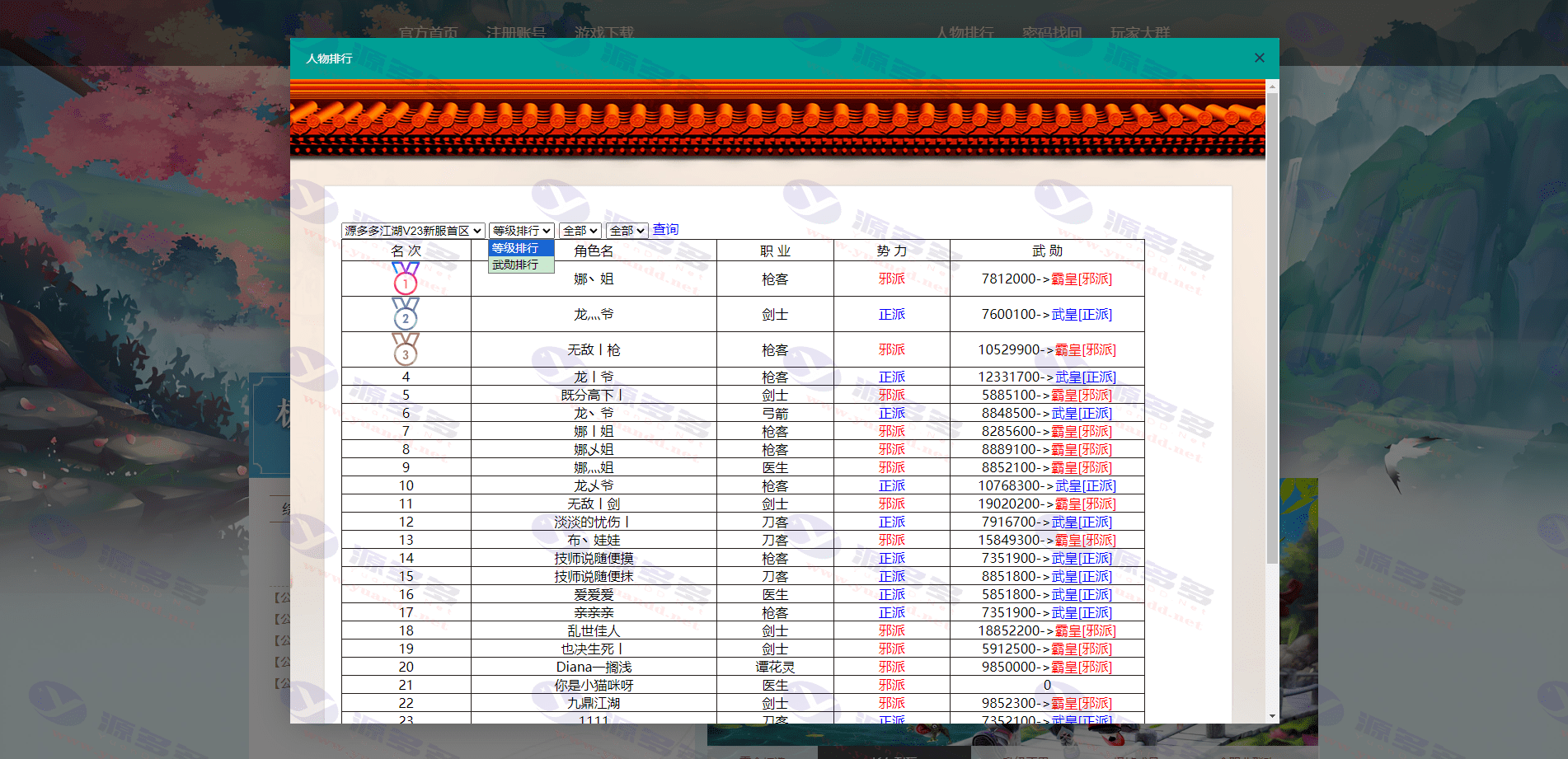This screenshot has width=1568, height=759.
Task: Open the 等级排行 ranking type dropdown
Action: pos(522,231)
